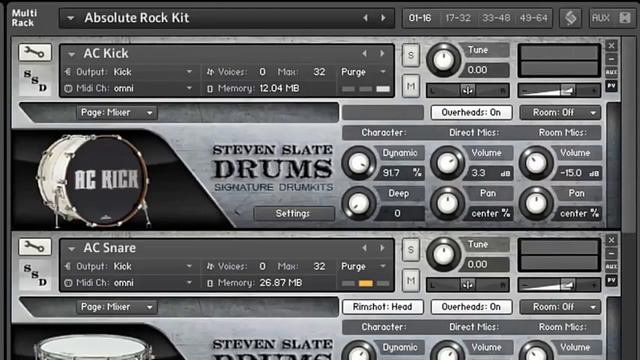
Task: Mute the AC Kick instrument
Action: [411, 86]
